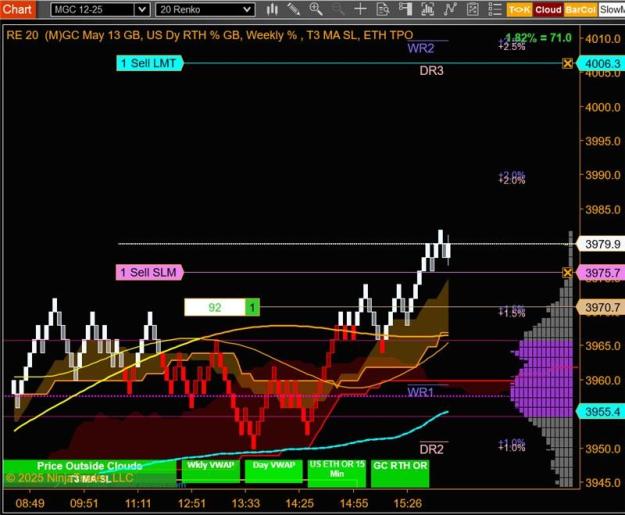
Task: Cancel the Sell LMT order with X
Action: click(567, 63)
